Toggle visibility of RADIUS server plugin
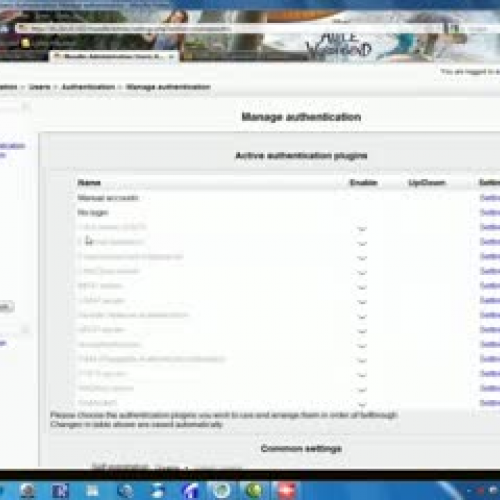The height and width of the screenshot is (500, 500). tap(362, 390)
